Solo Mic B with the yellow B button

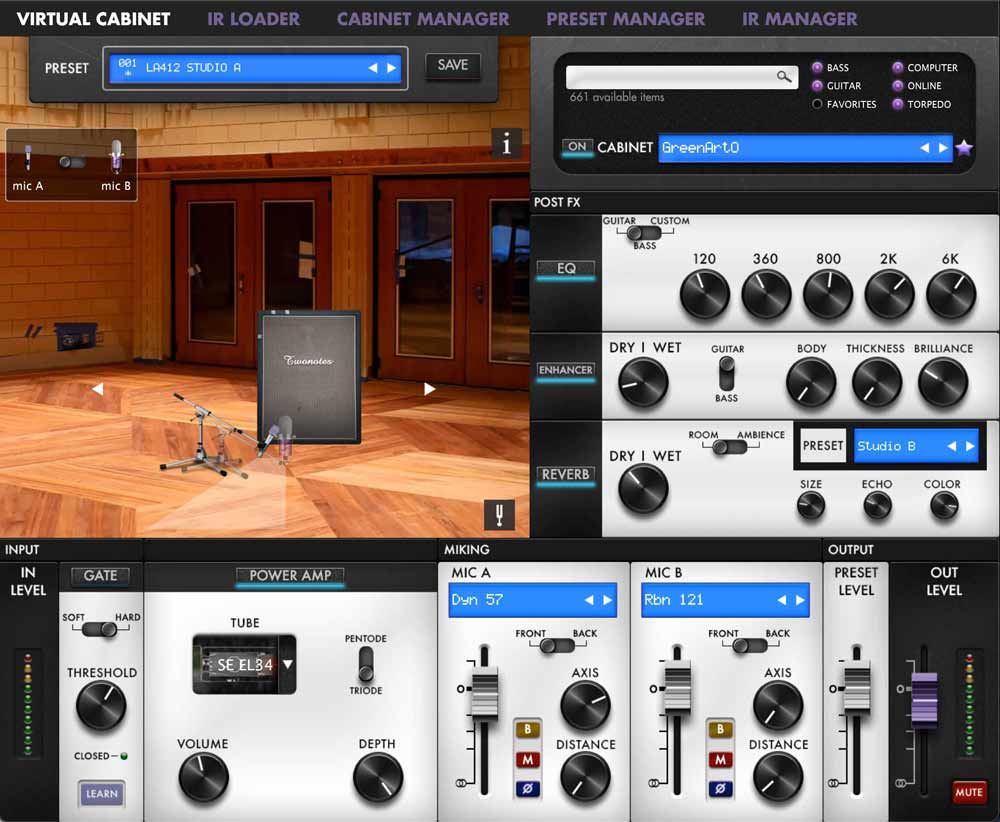point(720,730)
